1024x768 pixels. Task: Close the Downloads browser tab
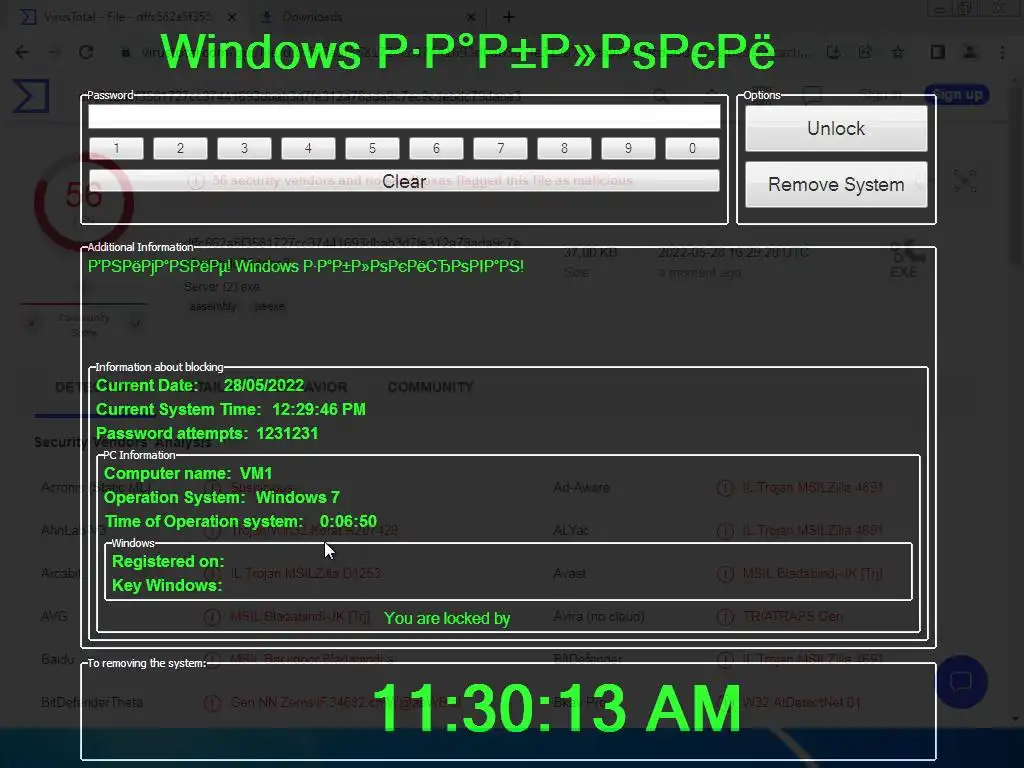[x=472, y=17]
